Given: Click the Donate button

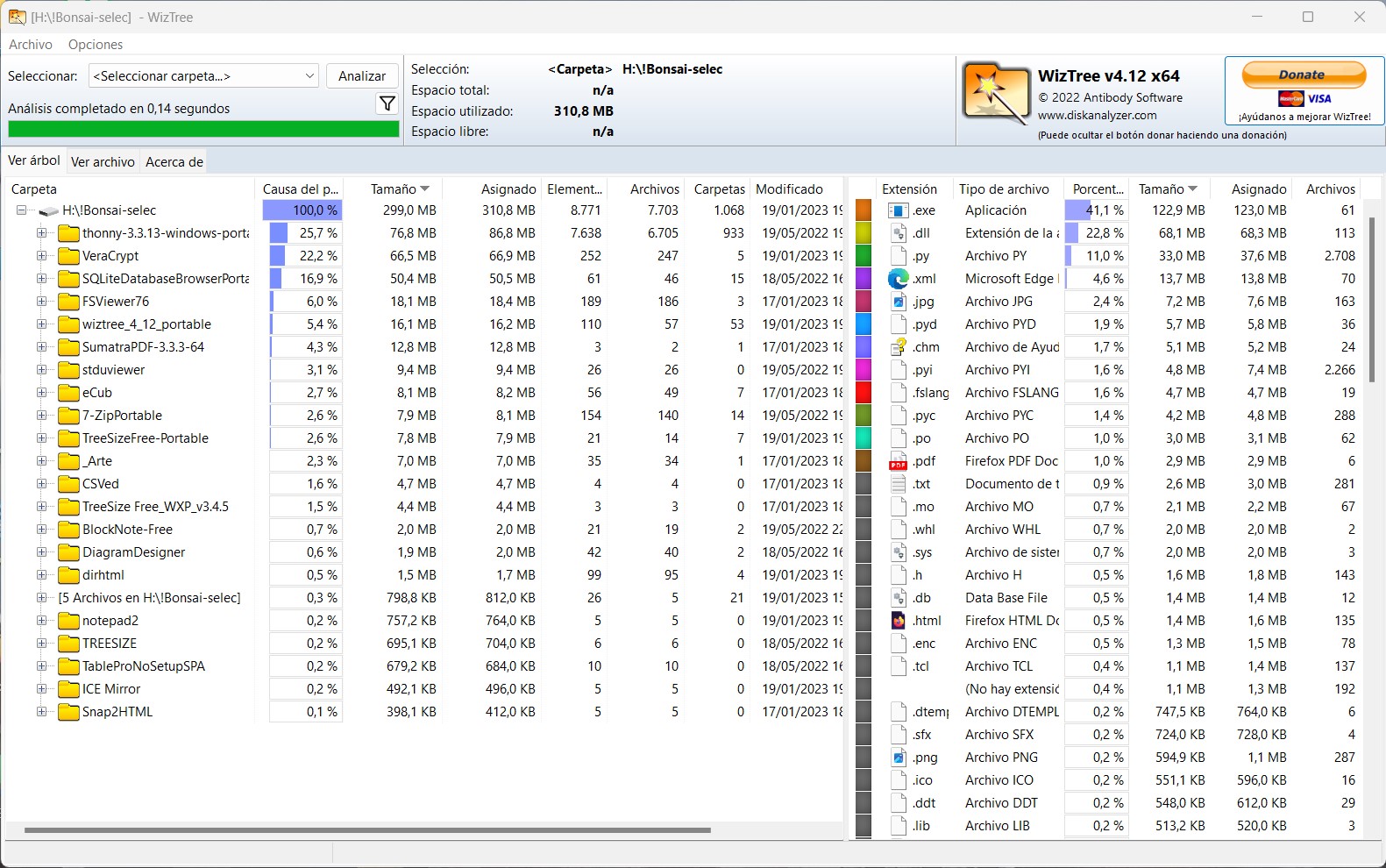Looking at the screenshot, I should click(1303, 75).
